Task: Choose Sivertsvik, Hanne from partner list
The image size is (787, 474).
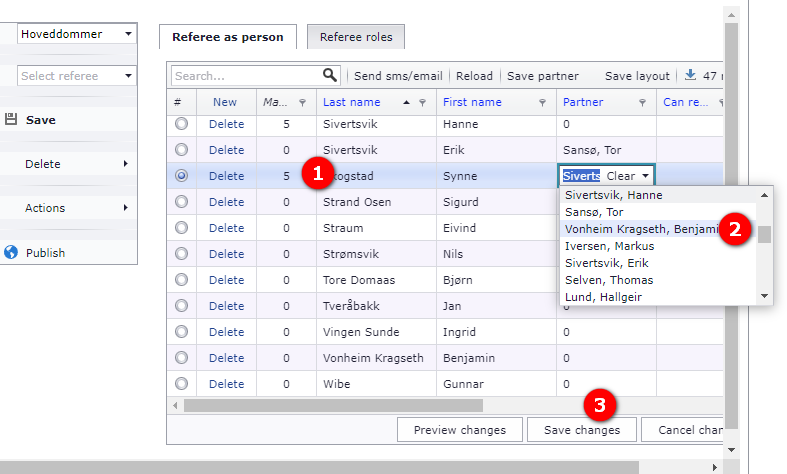Action: (658, 195)
